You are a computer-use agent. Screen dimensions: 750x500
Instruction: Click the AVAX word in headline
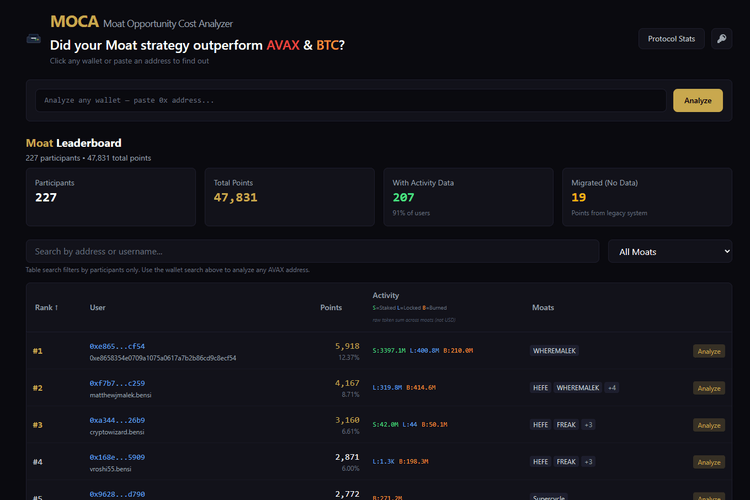(x=283, y=45)
